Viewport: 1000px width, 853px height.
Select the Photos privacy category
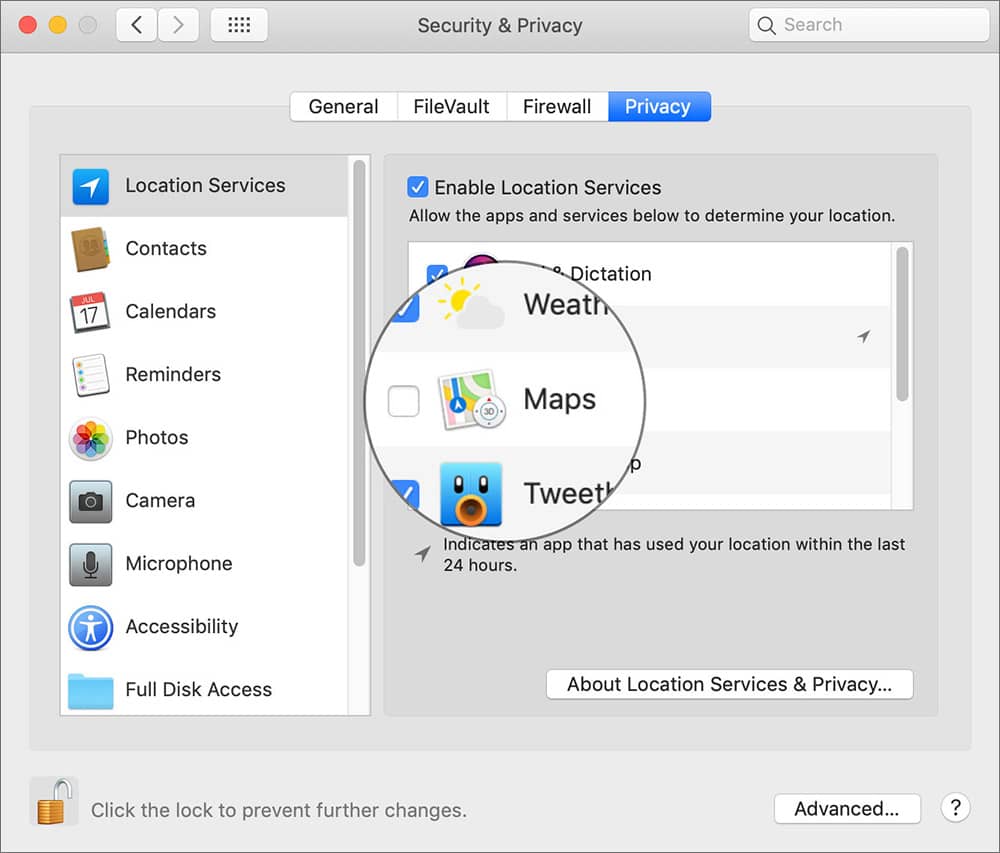[x=157, y=437]
